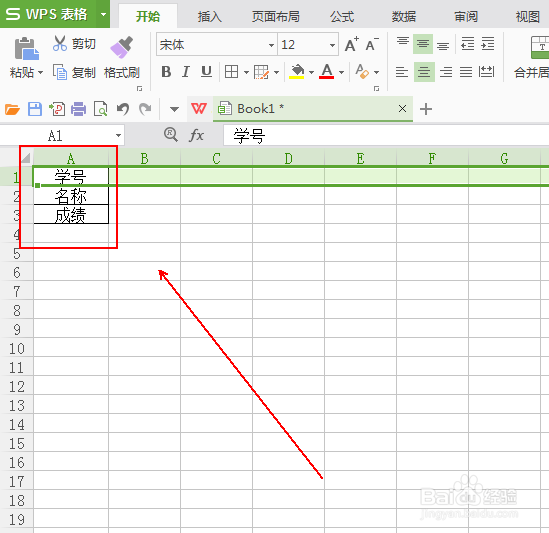Align text right
The width and height of the screenshot is (549, 533).
446,72
